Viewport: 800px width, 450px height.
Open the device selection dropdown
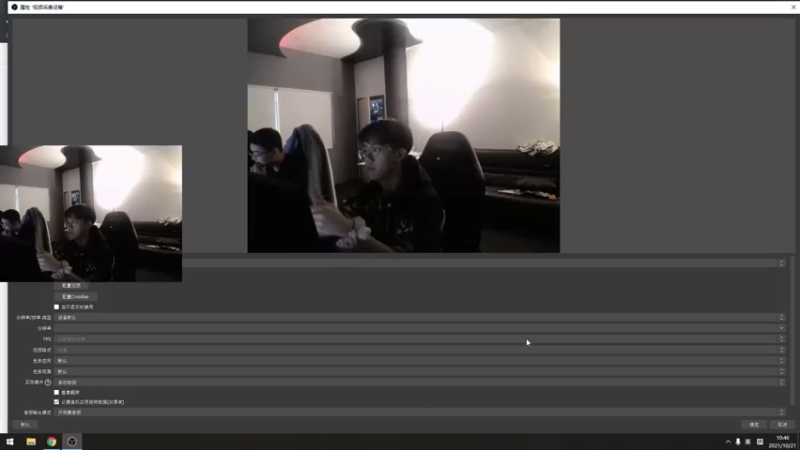coord(484,263)
